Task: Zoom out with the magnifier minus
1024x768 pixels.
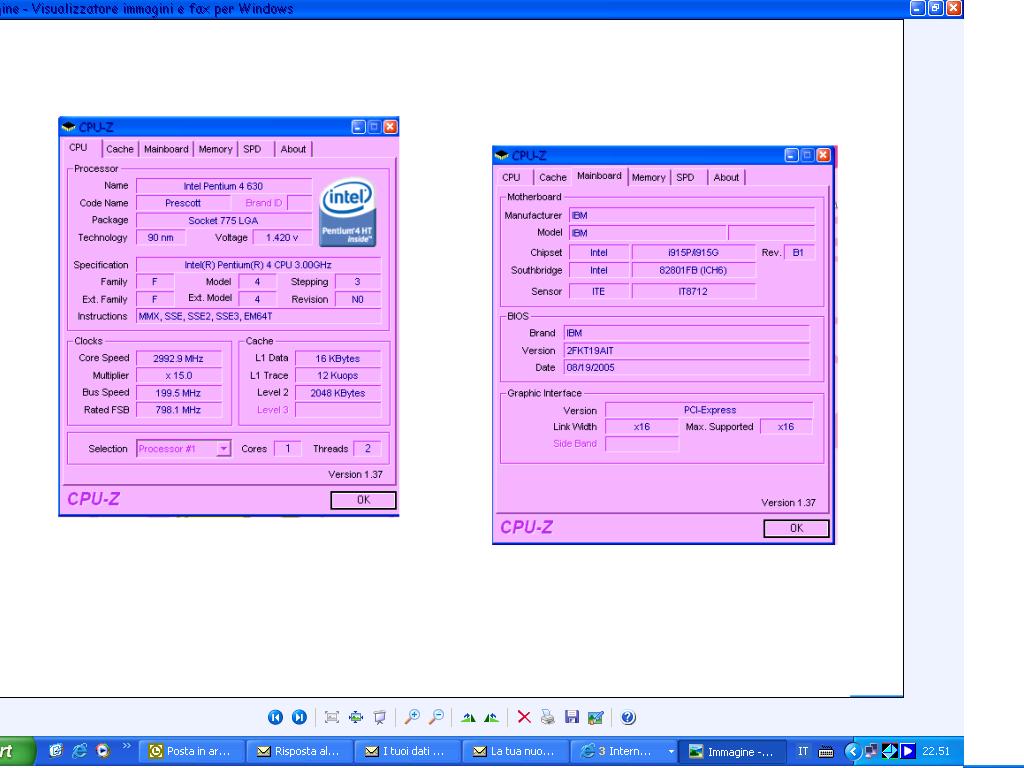Action: point(436,717)
